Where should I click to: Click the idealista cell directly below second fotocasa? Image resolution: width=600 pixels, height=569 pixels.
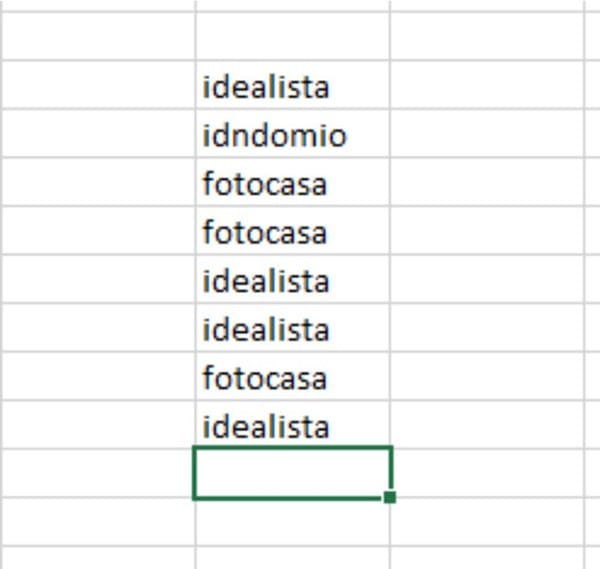[x=292, y=281]
